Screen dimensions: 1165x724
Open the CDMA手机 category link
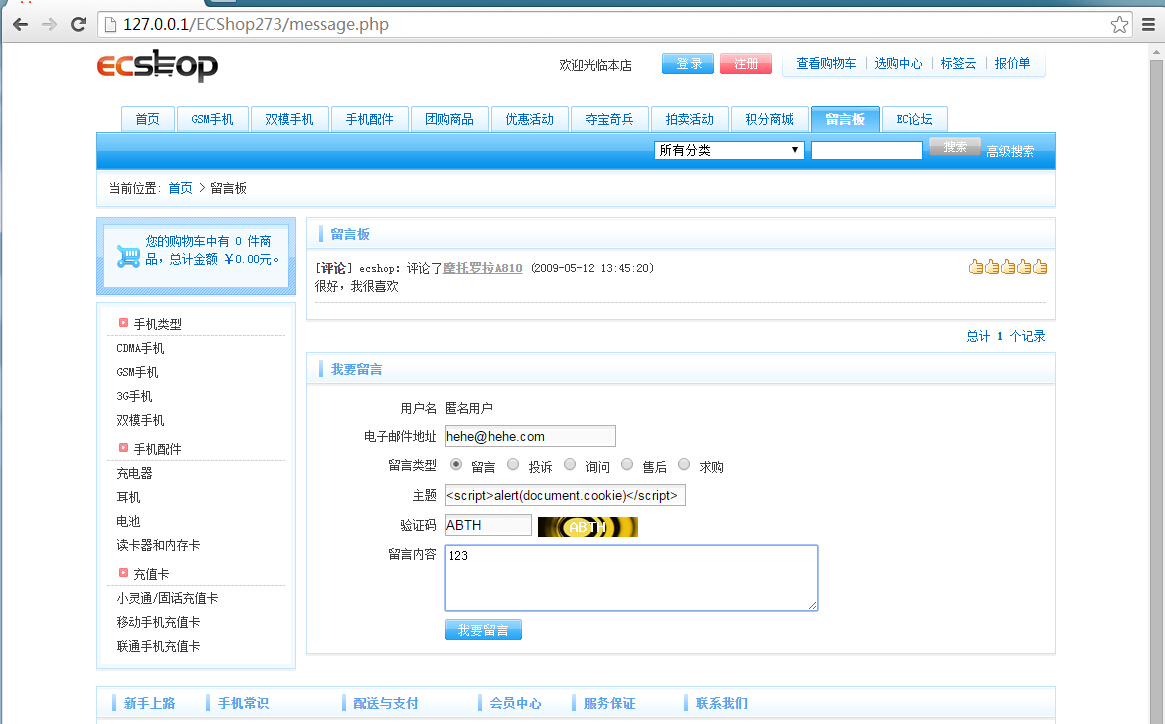point(140,348)
